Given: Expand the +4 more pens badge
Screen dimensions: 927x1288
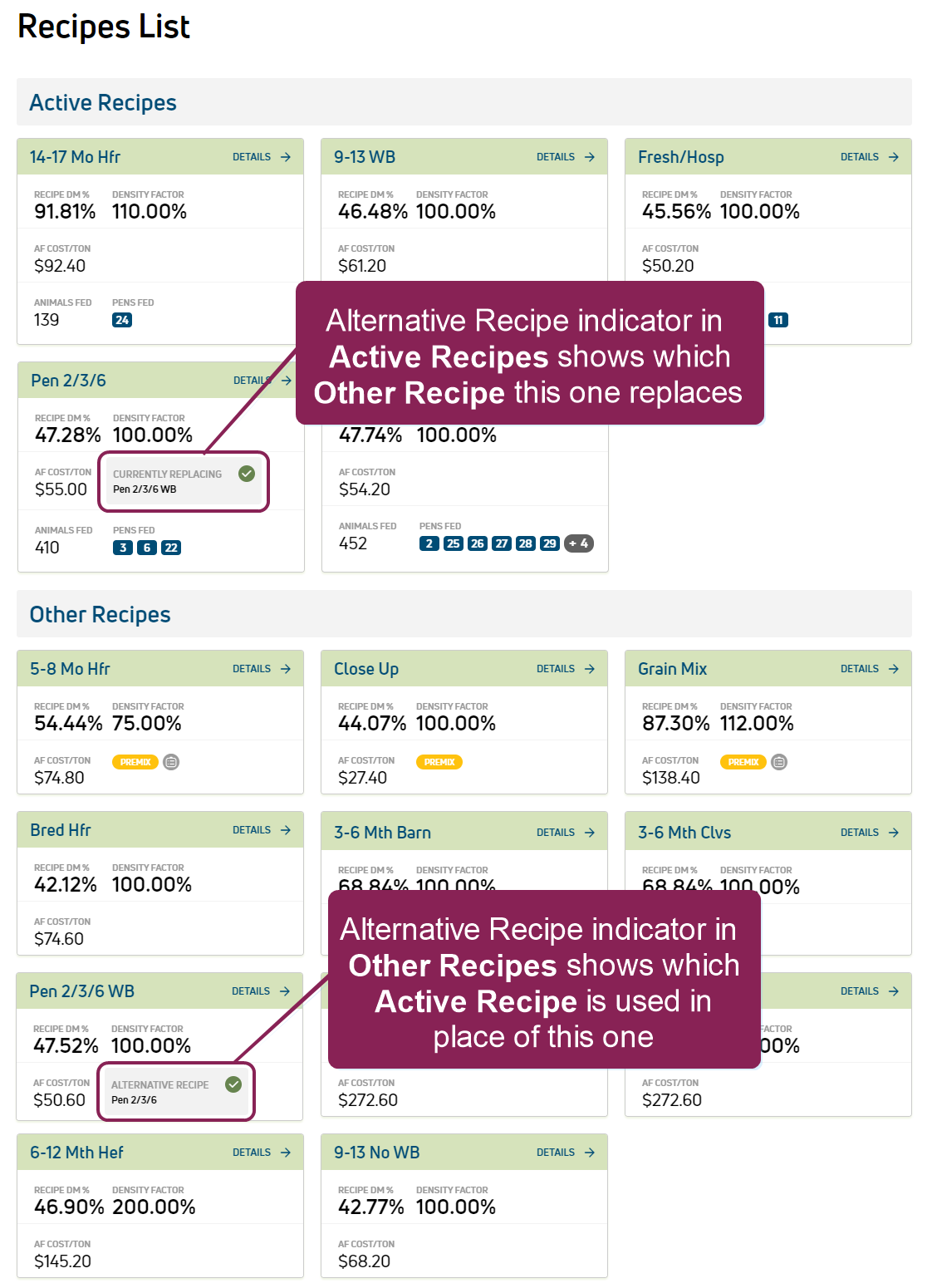Looking at the screenshot, I should [x=579, y=543].
